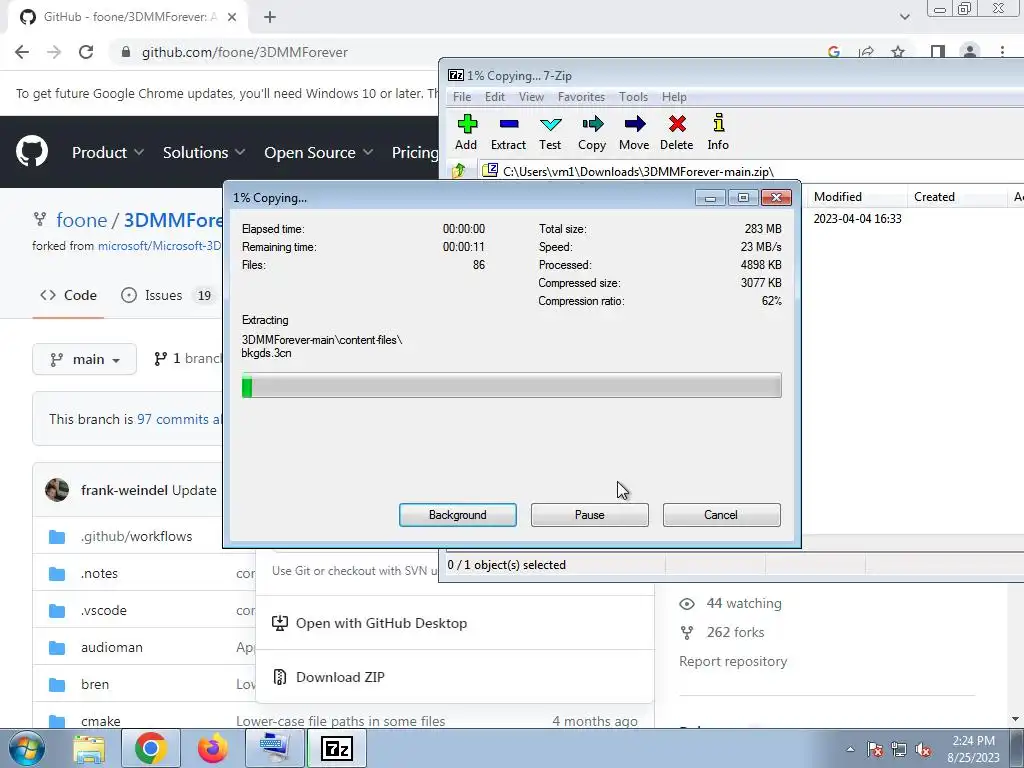Switch to 7-Zip in taskbar

(337, 748)
